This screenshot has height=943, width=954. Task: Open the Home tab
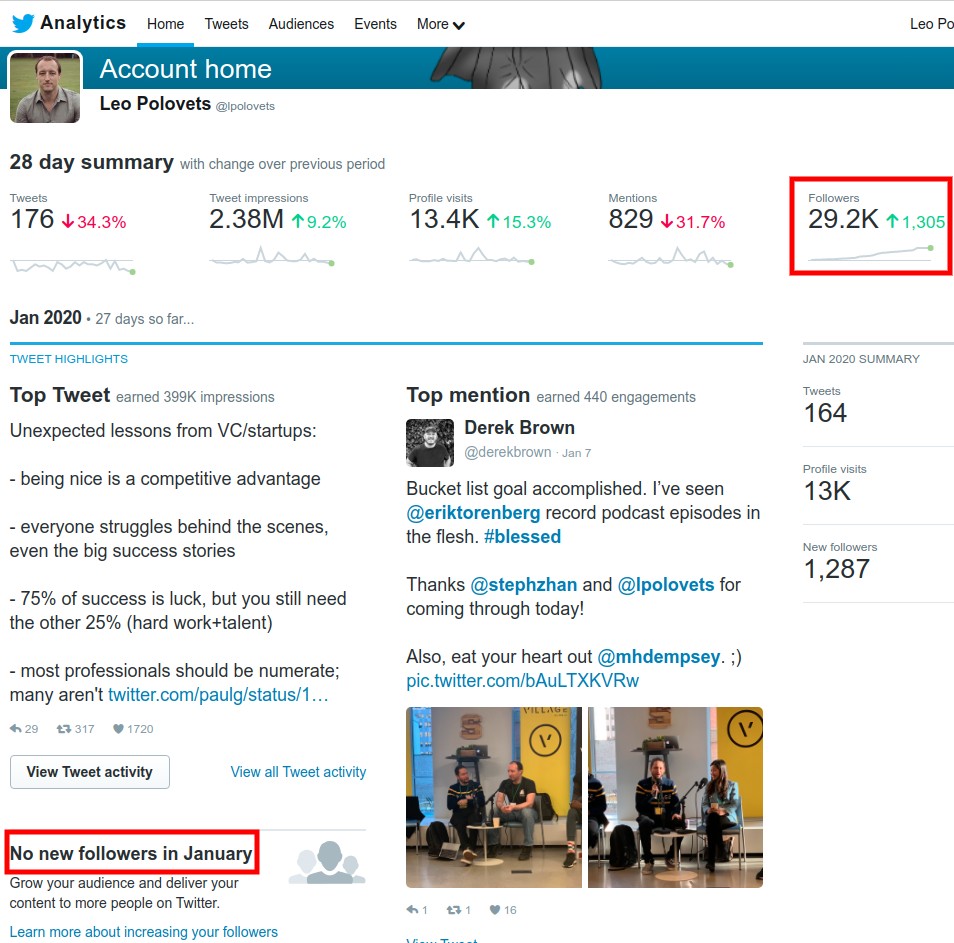pyautogui.click(x=165, y=24)
